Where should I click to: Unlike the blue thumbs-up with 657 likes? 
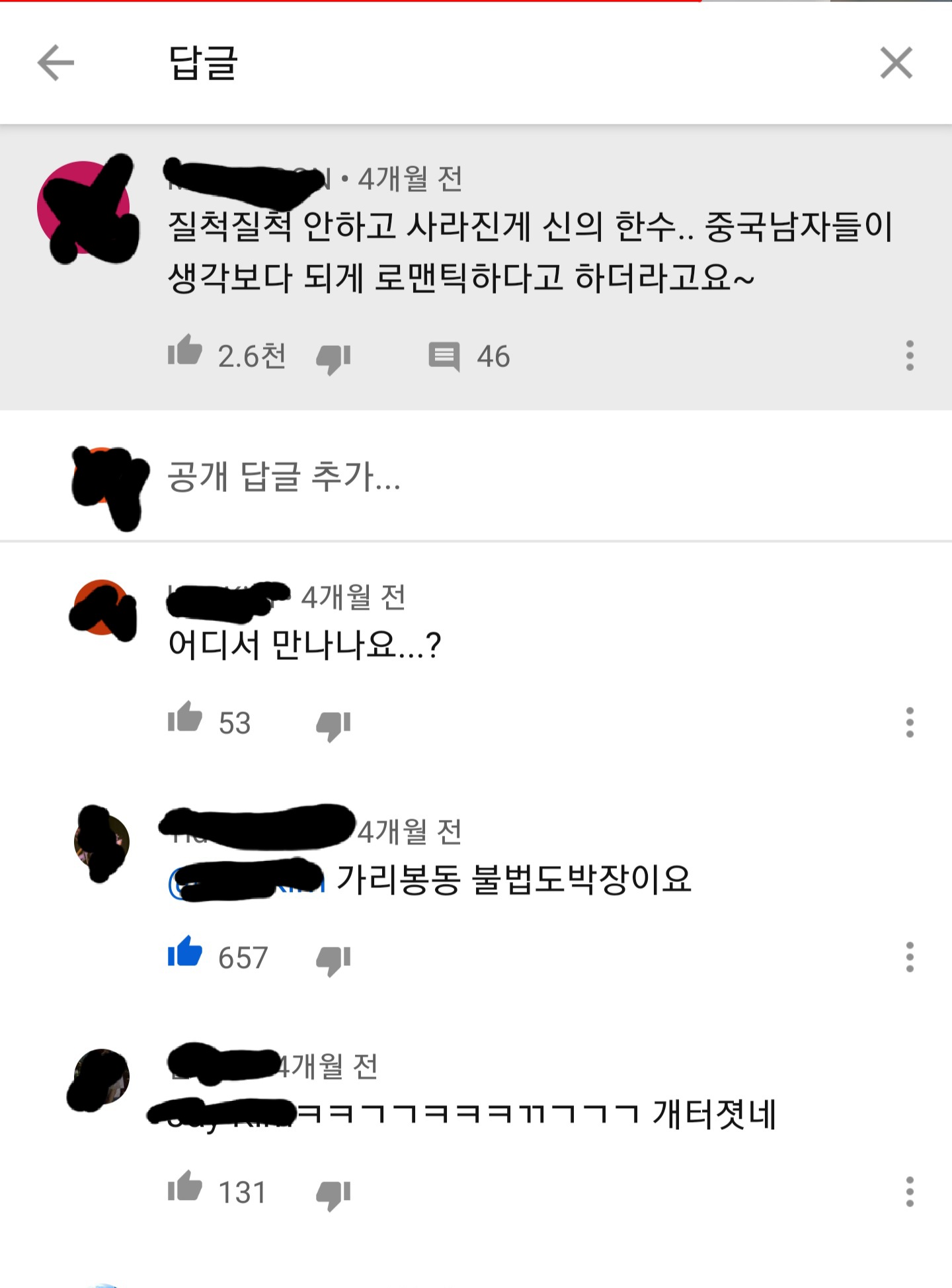point(184,952)
